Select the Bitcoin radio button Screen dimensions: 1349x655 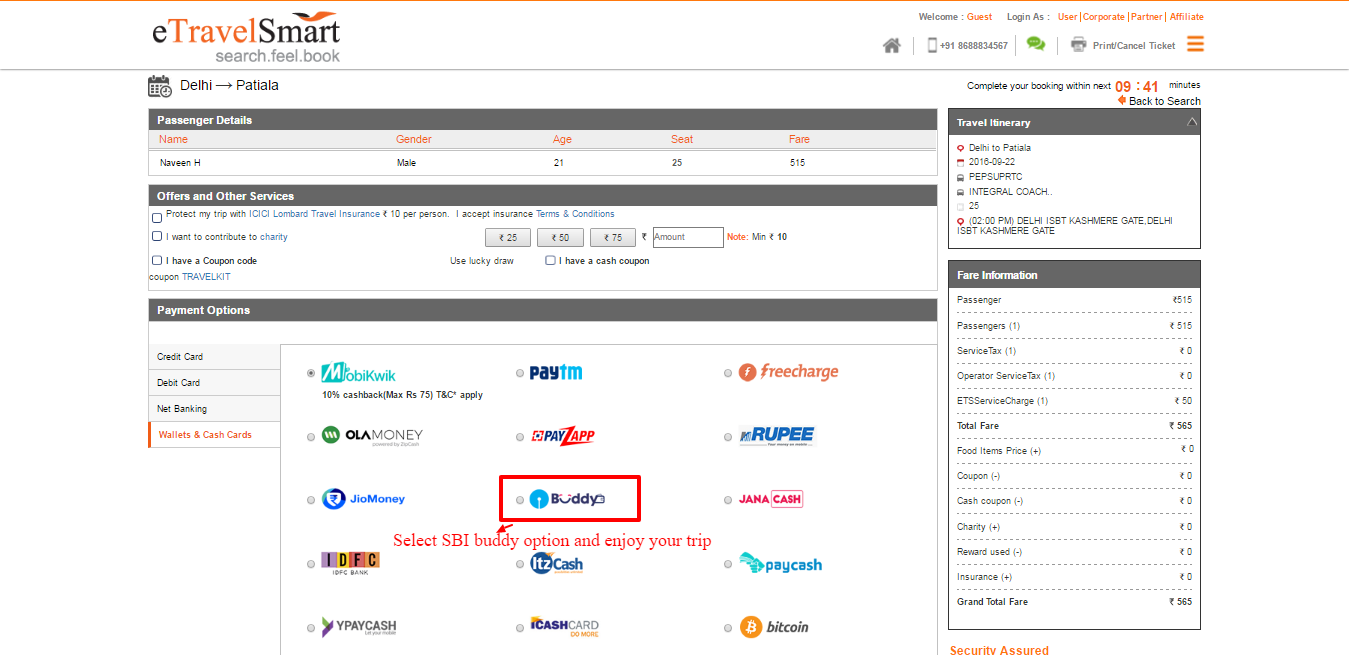tap(728, 628)
